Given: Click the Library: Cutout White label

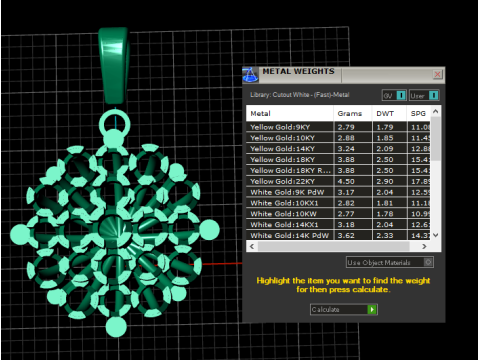Looking at the screenshot, I should pyautogui.click(x=300, y=95).
